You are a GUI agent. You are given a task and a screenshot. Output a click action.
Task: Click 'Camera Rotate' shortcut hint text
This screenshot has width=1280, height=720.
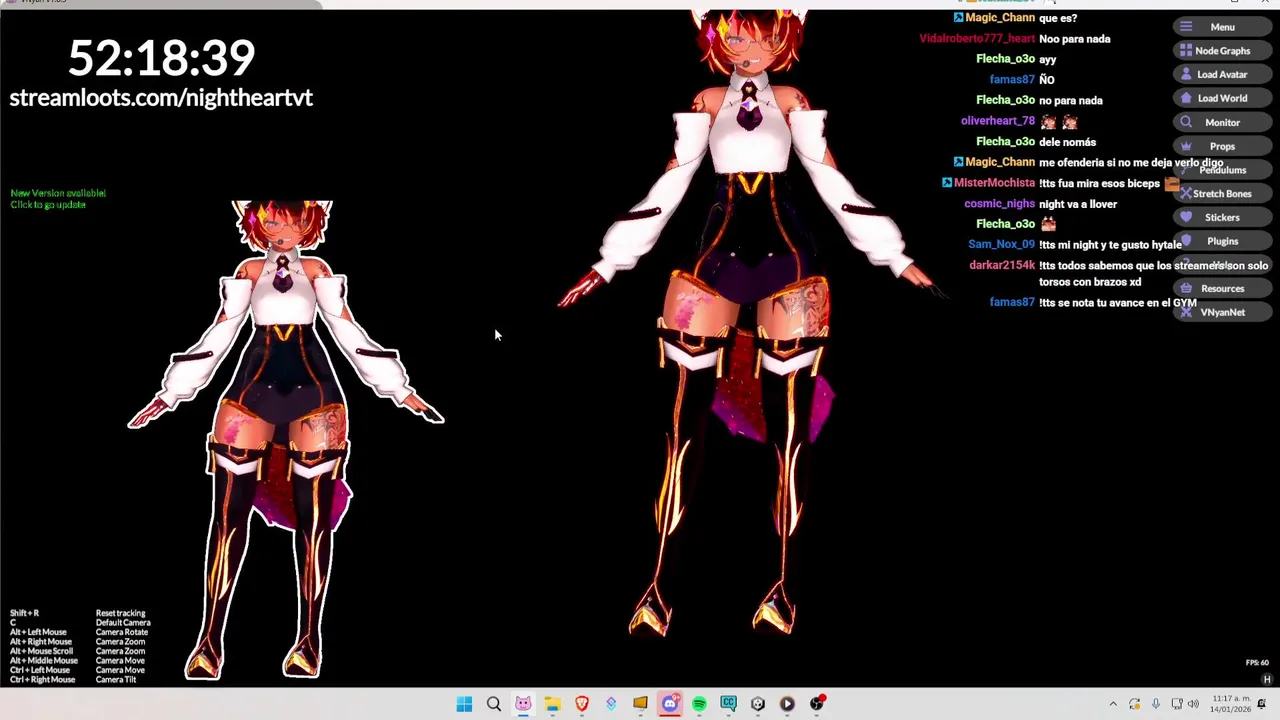point(122,632)
